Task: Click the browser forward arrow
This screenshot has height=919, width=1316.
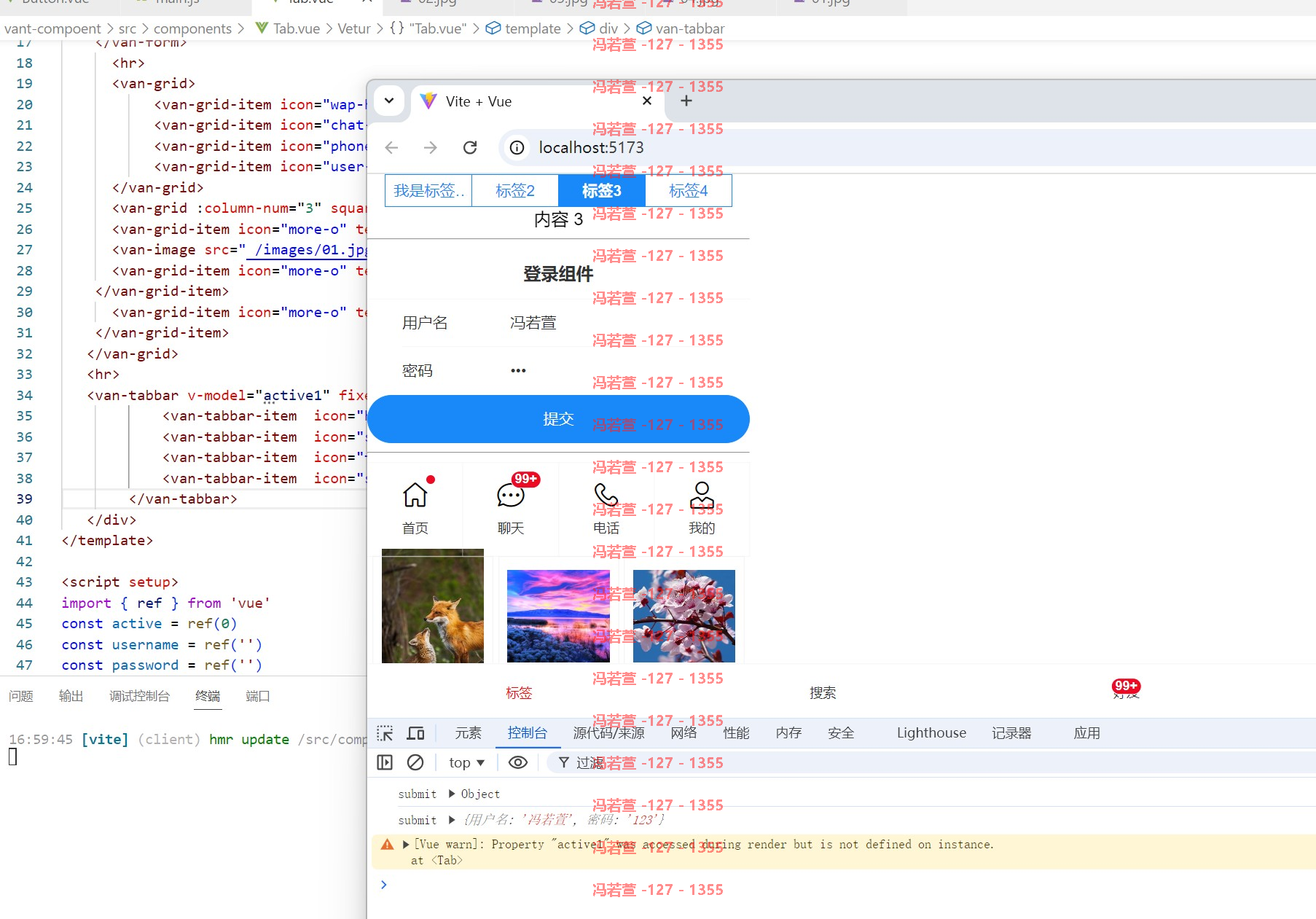Action: point(431,148)
